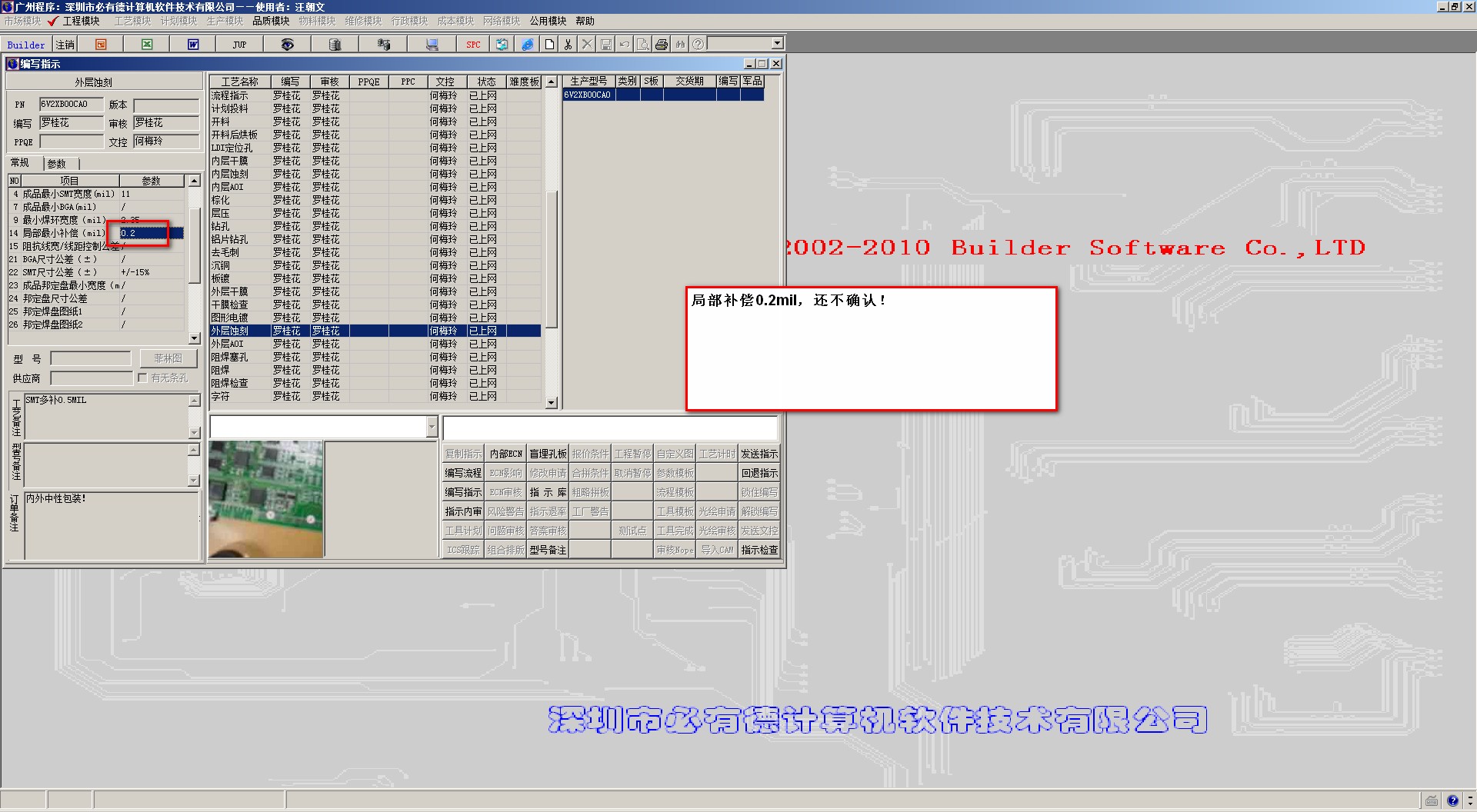Open the 帮助 menu
Viewport: 1477px width, 812px height.
coord(585,21)
